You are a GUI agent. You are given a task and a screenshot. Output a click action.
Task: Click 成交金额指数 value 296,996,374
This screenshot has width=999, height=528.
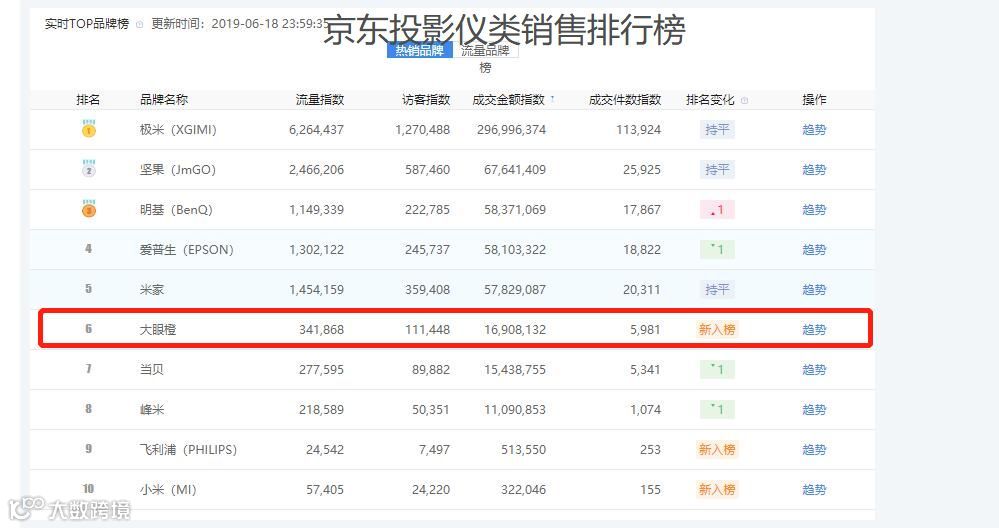tap(512, 130)
